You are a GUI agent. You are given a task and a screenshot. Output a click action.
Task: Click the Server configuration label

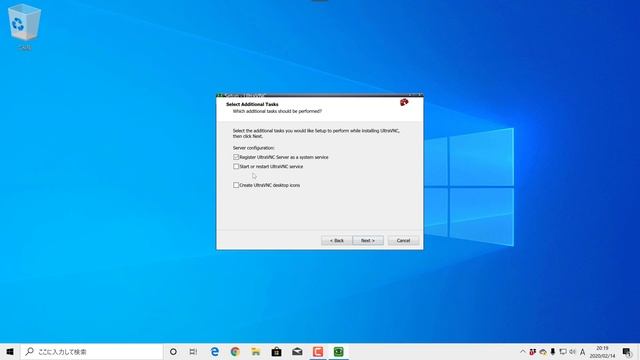253,148
